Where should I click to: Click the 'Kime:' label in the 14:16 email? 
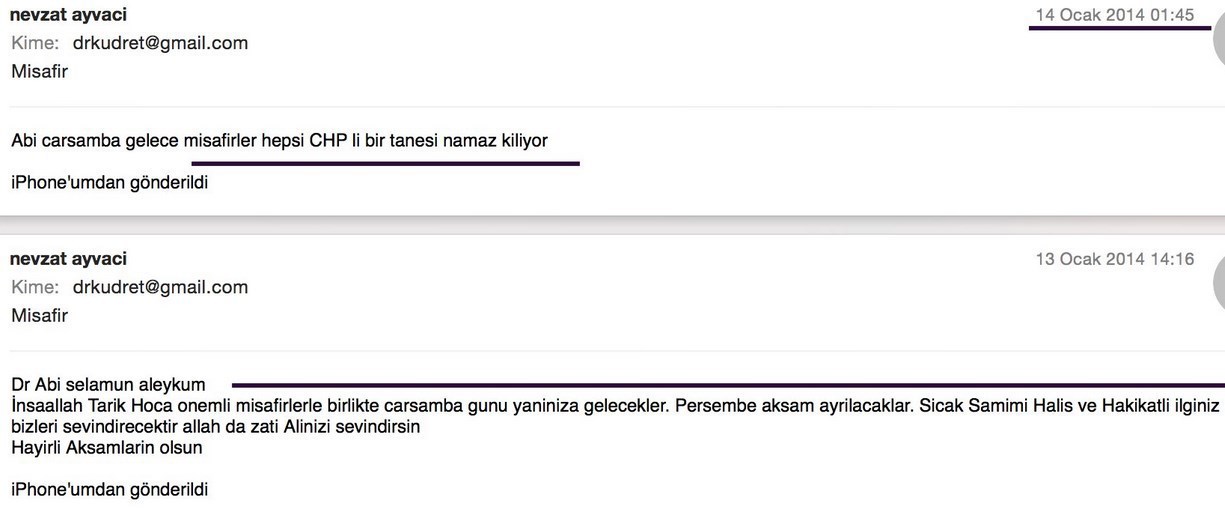(35, 287)
